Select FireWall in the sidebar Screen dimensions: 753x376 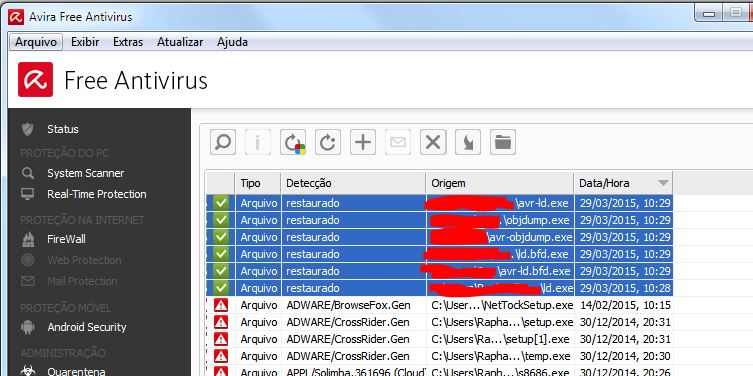click(x=66, y=239)
